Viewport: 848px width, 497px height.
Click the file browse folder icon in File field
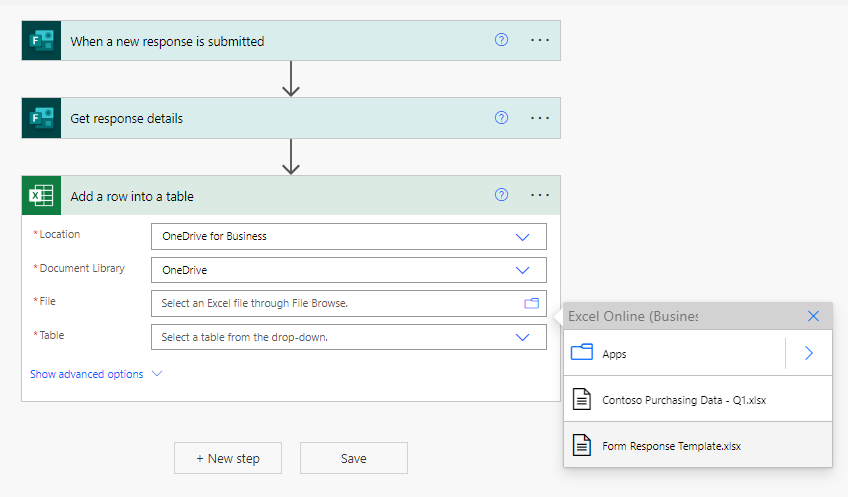coord(531,303)
